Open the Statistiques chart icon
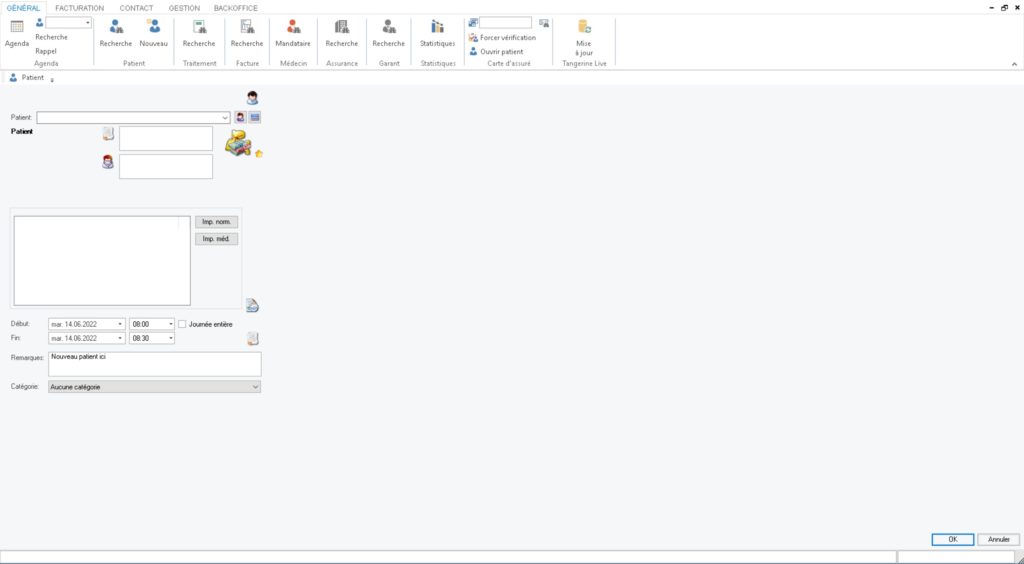 coord(437,29)
